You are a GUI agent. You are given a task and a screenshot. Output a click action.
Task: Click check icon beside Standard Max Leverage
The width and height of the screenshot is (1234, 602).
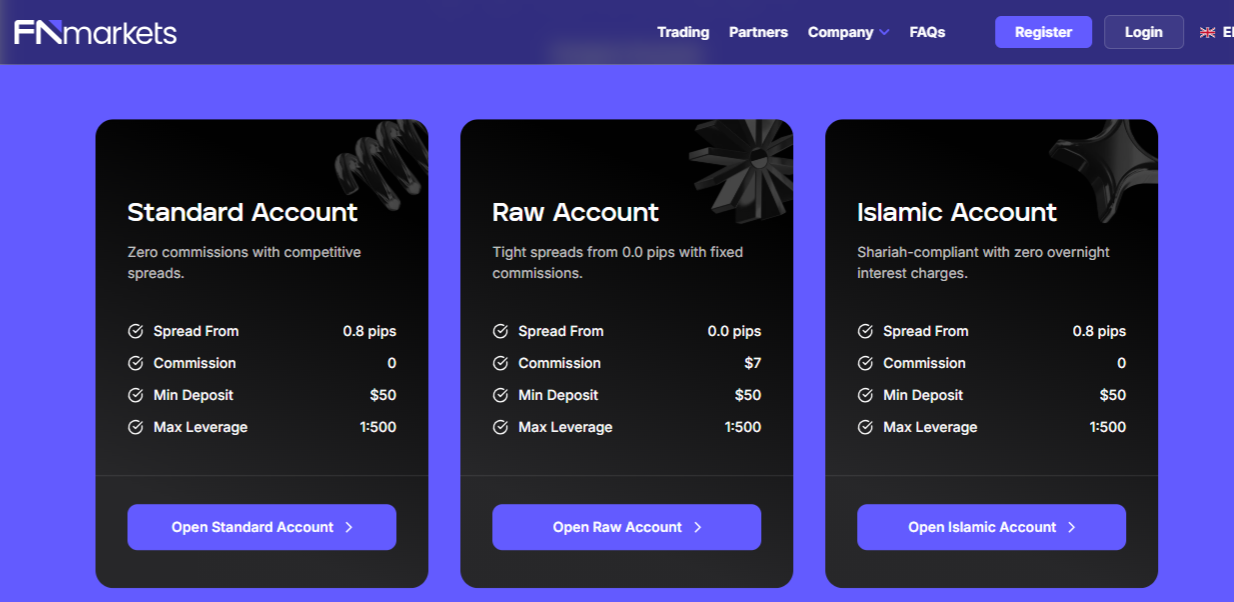coord(136,427)
